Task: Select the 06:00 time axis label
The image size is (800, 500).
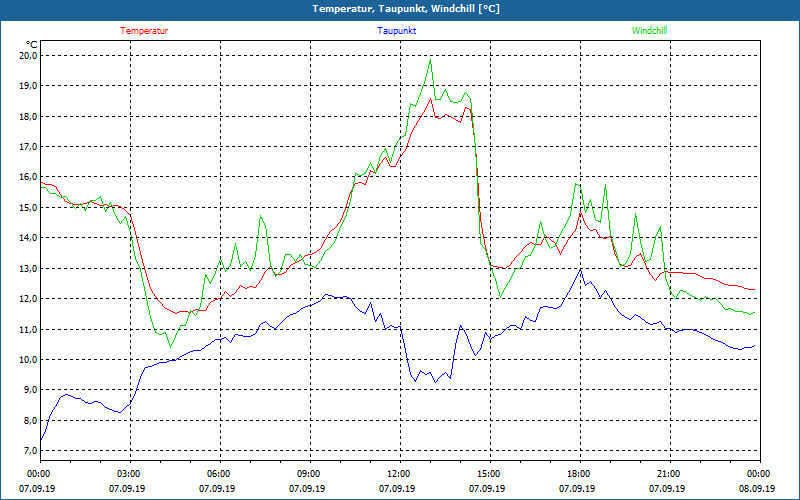Action: (x=219, y=474)
